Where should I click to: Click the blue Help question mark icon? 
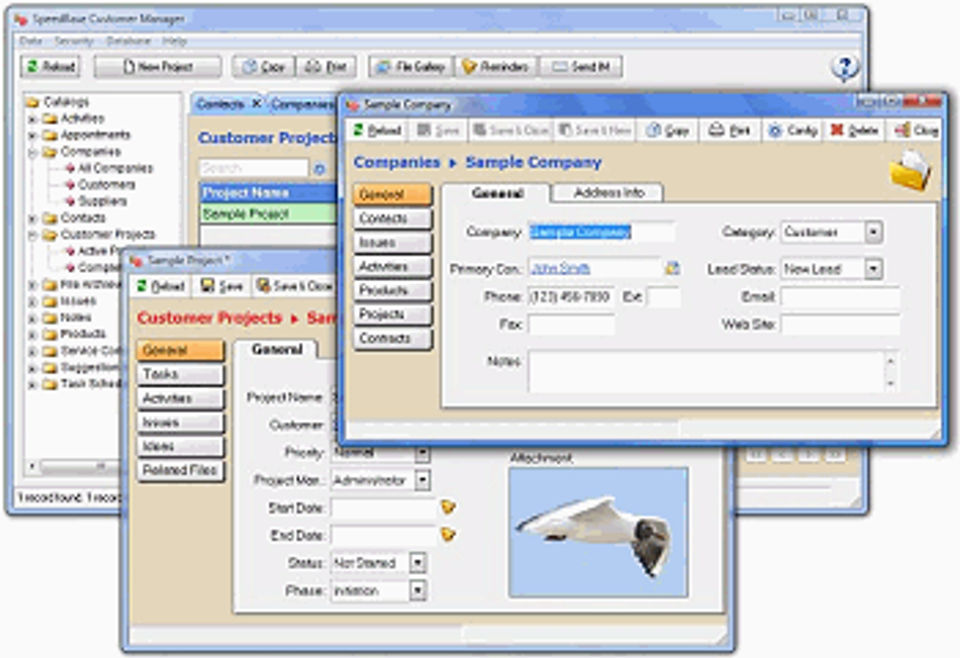point(845,67)
